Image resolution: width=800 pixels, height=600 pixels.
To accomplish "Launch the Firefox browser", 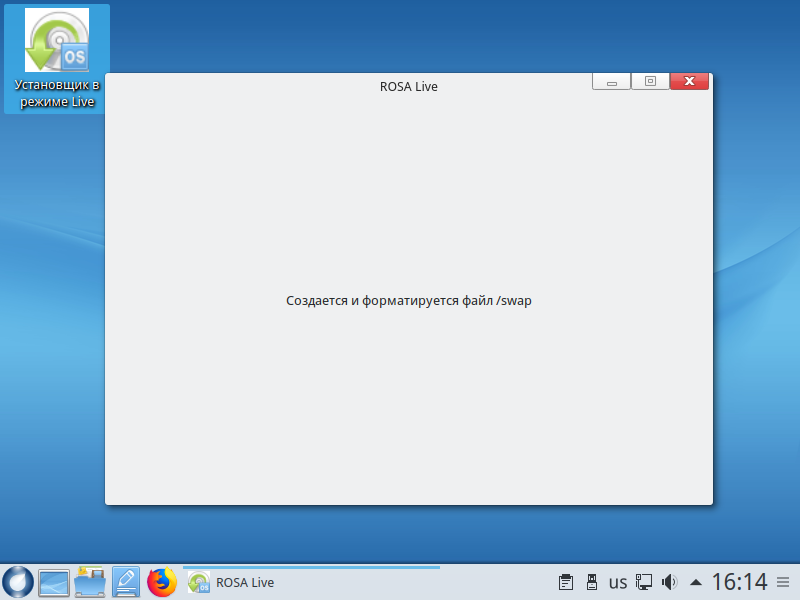I will click(162, 581).
